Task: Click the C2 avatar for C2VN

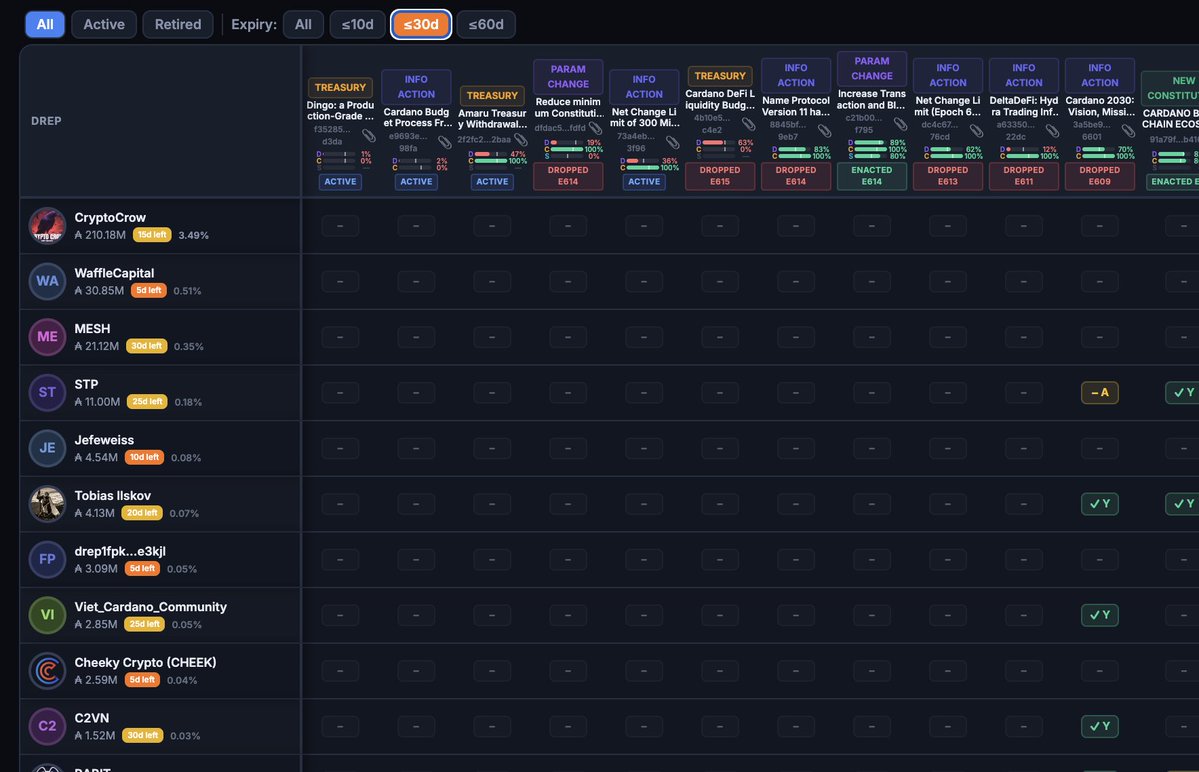Action: (47, 726)
